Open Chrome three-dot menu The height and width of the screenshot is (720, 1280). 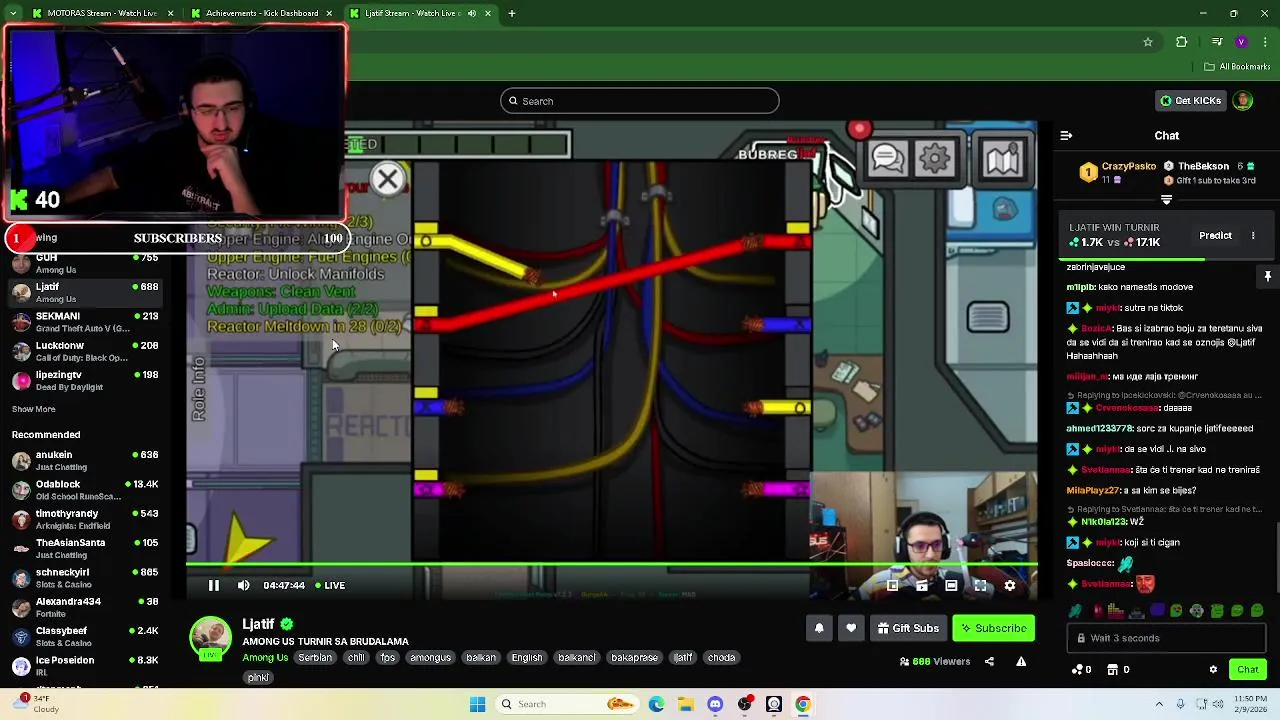click(x=1265, y=42)
